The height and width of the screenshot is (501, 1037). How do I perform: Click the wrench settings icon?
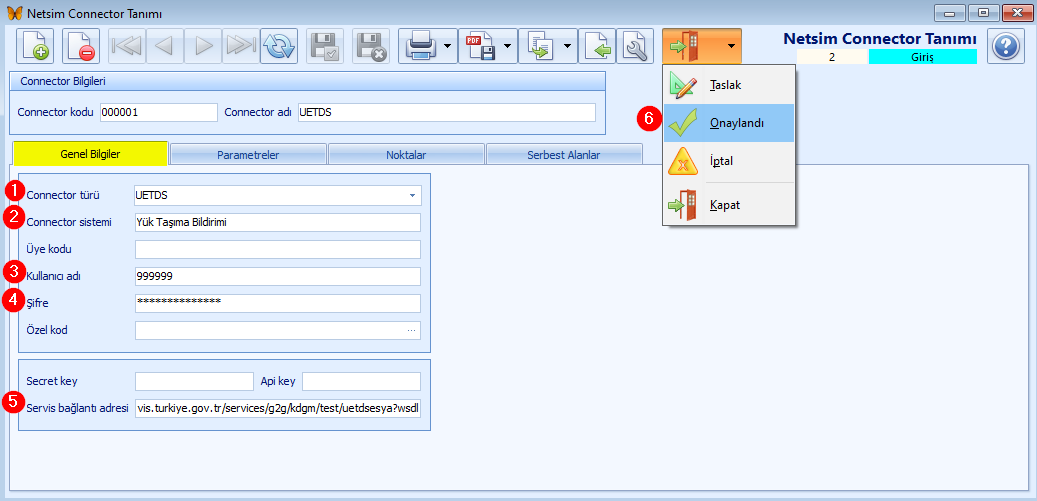pyautogui.click(x=635, y=46)
